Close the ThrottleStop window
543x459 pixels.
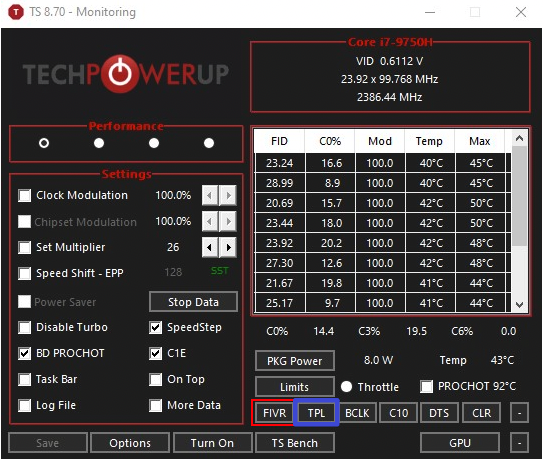pos(521,12)
